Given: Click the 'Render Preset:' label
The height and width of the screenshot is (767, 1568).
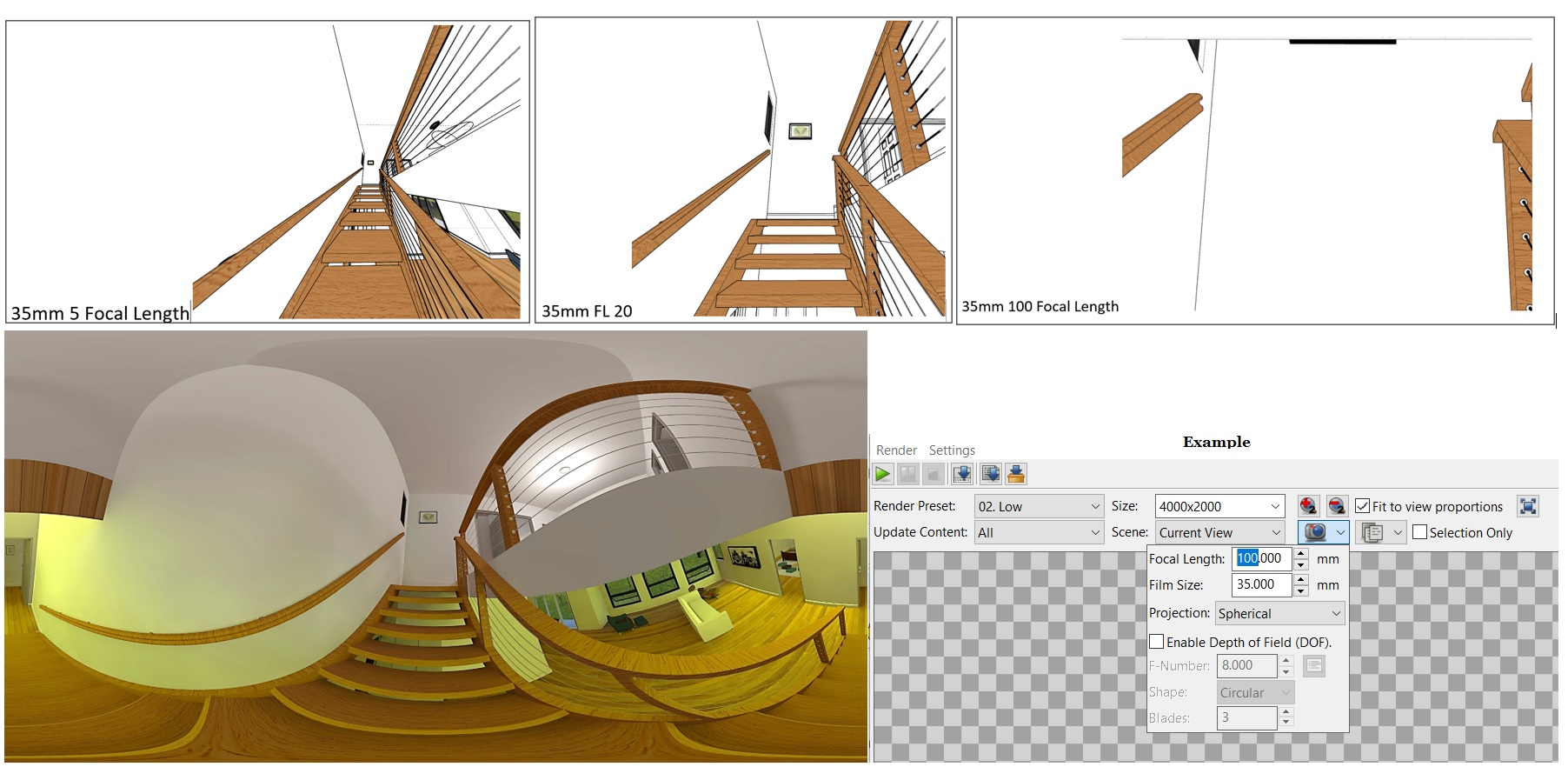Looking at the screenshot, I should pyautogui.click(x=914, y=506).
